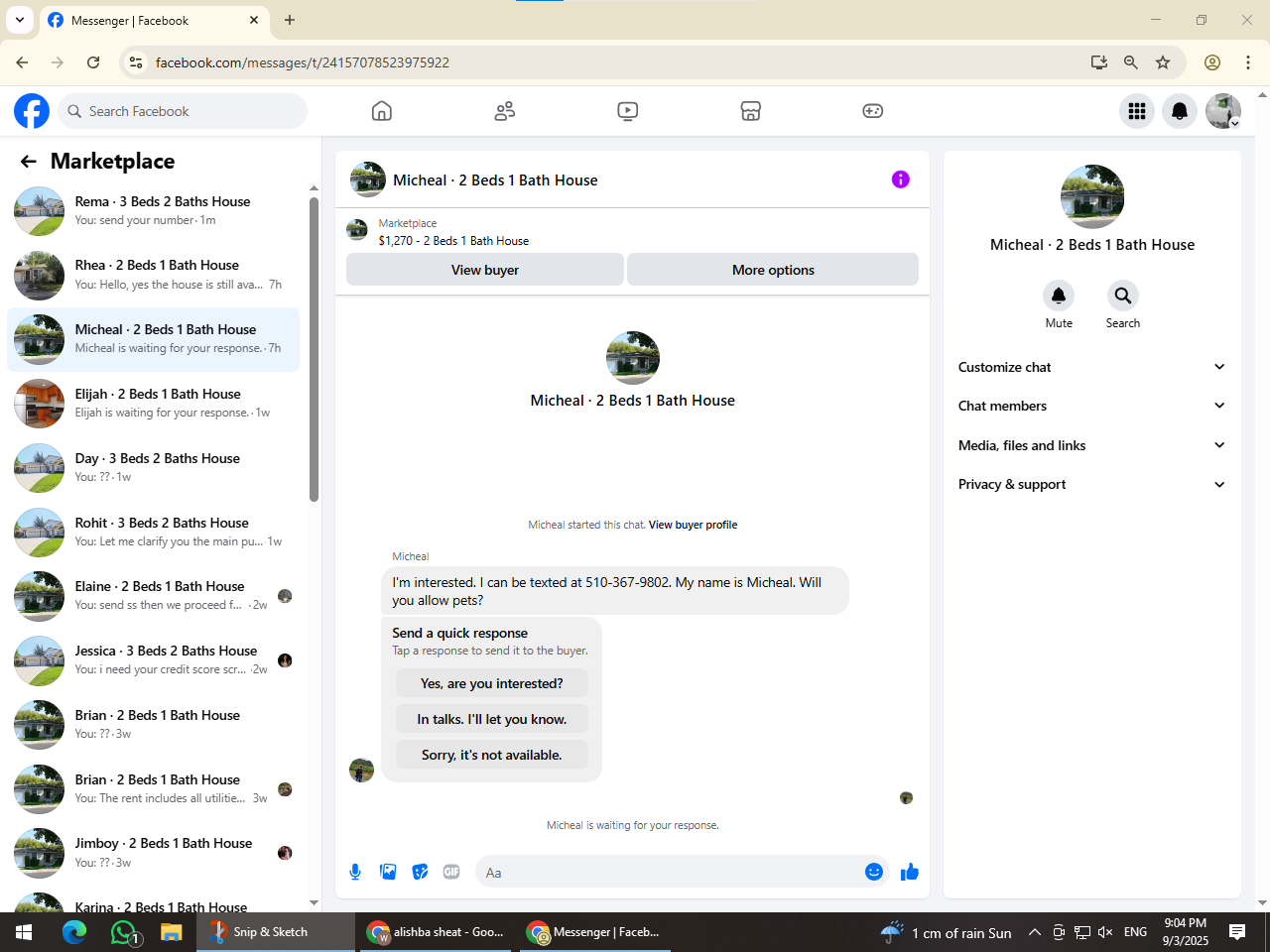1270x952 pixels.
Task: Open the View buyer profile link
Action: (x=693, y=525)
